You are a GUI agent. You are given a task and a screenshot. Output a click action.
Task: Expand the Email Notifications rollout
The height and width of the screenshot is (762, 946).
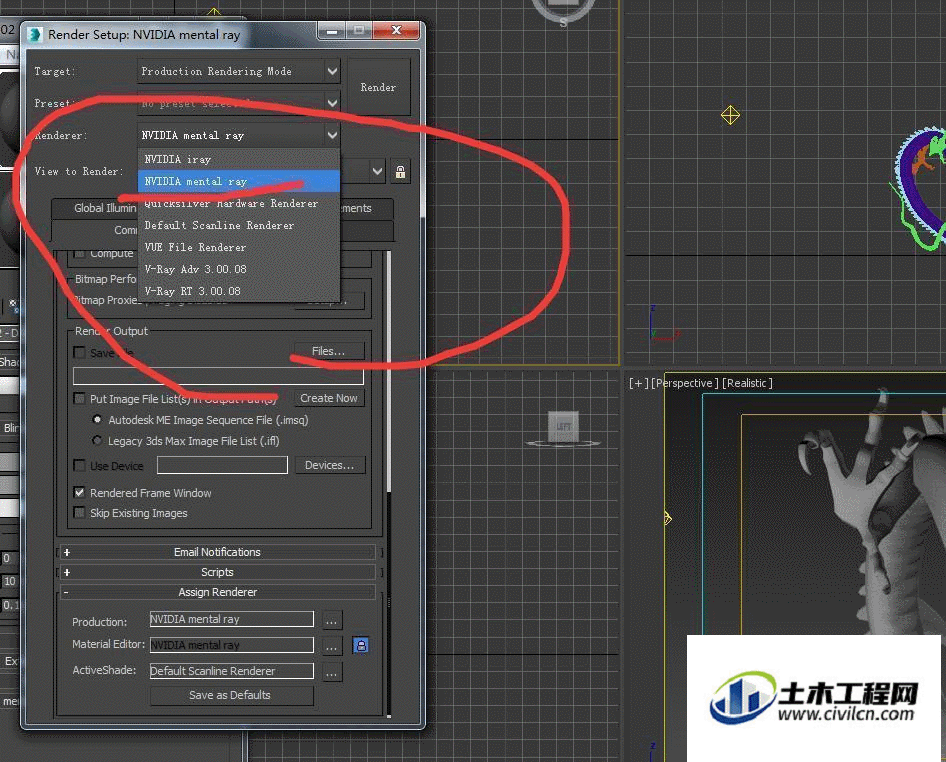(x=217, y=552)
